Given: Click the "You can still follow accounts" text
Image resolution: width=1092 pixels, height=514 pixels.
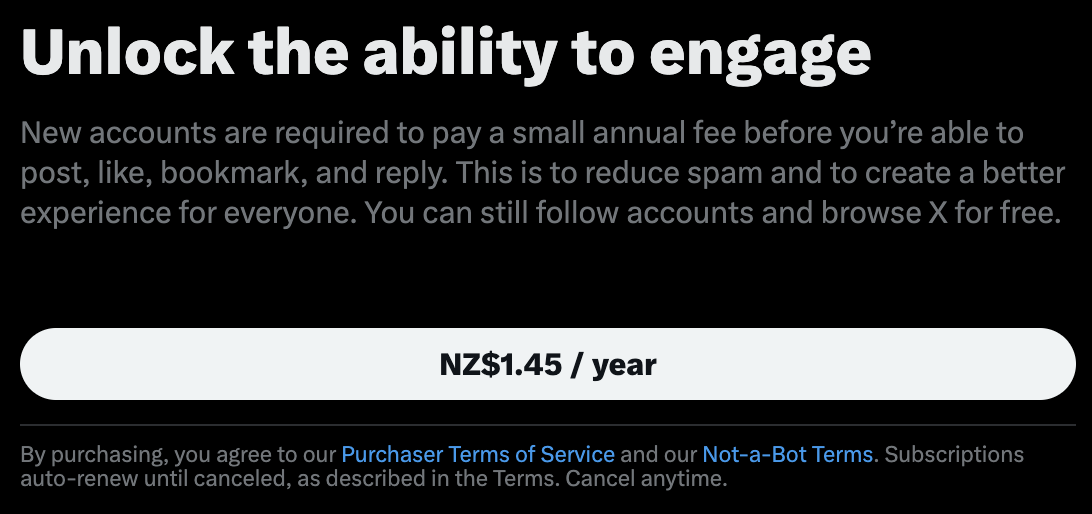Looking at the screenshot, I should coord(503,214).
